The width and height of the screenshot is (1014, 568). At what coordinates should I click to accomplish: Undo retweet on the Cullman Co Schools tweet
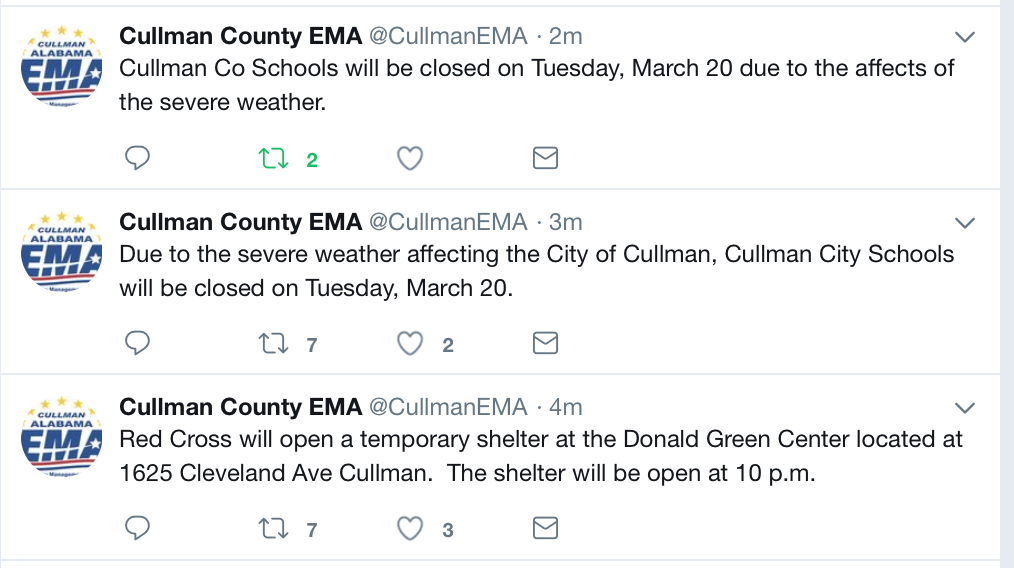tap(273, 158)
